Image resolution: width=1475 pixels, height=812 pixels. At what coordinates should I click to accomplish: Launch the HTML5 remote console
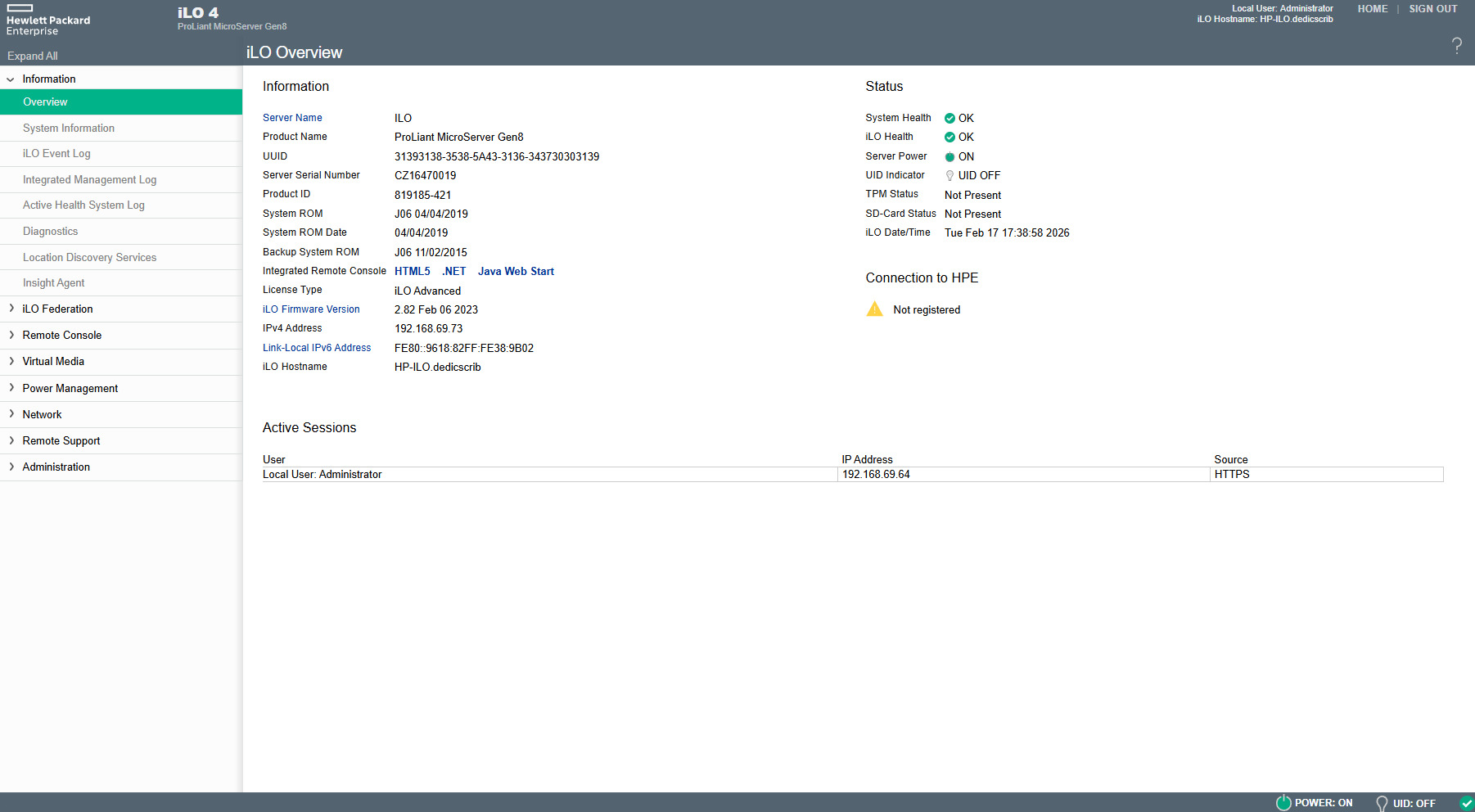pyautogui.click(x=413, y=272)
